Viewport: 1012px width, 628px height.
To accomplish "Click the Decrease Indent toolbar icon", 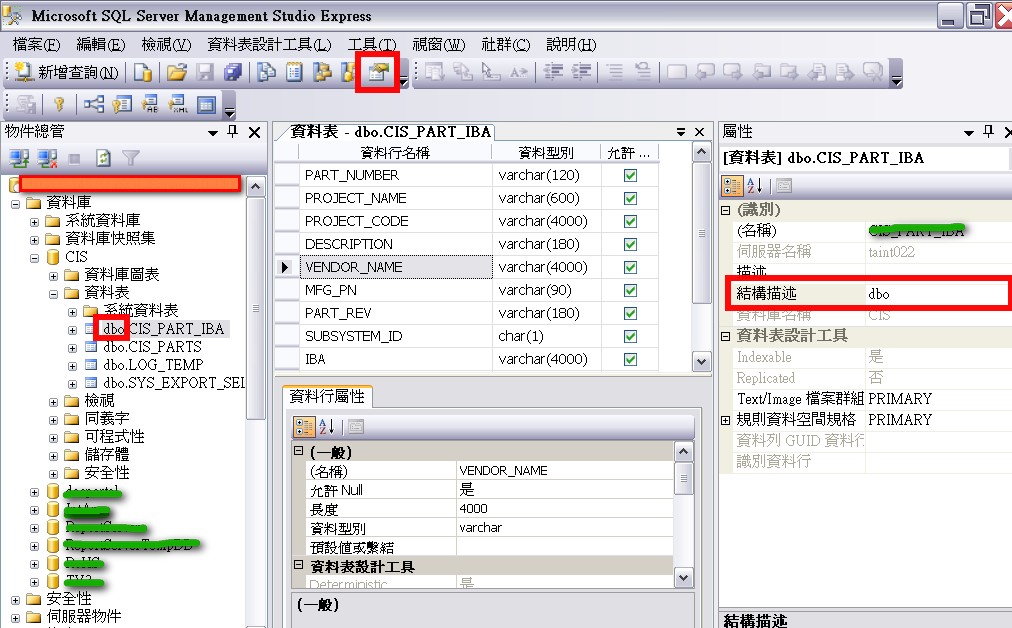I will pyautogui.click(x=553, y=72).
